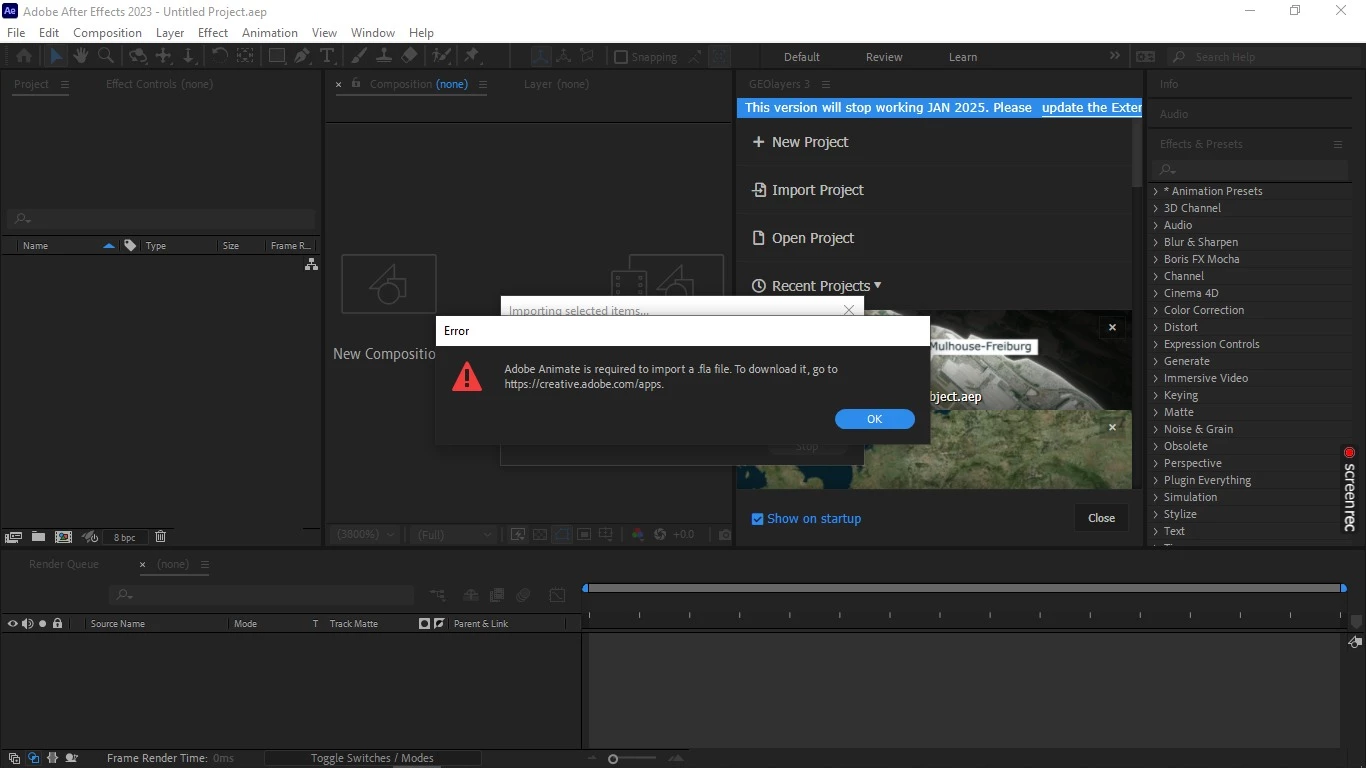Expand the Noise & Grain category

pyautogui.click(x=1156, y=429)
